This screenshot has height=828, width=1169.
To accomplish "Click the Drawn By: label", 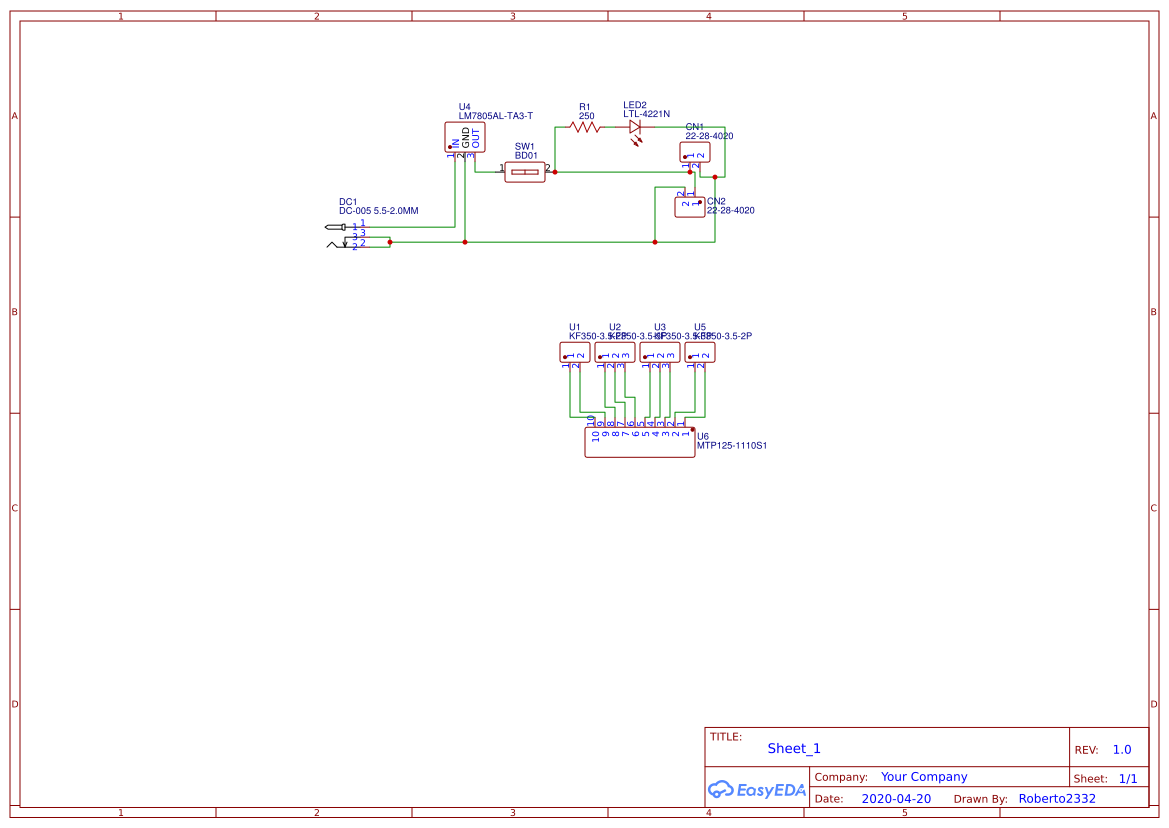I will click(x=980, y=799).
